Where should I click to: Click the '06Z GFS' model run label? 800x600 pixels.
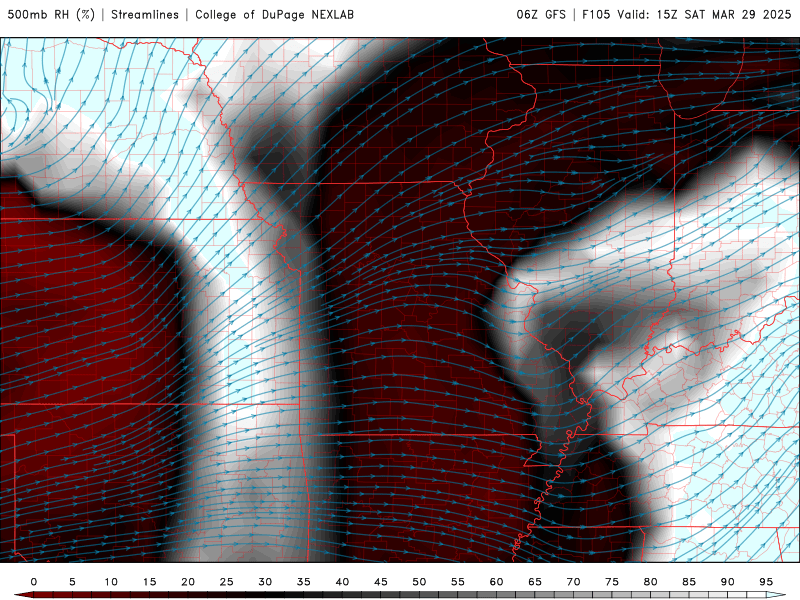click(541, 15)
